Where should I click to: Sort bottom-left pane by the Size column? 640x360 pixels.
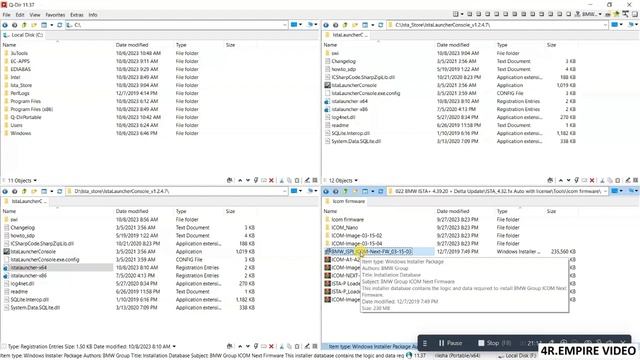[230, 211]
